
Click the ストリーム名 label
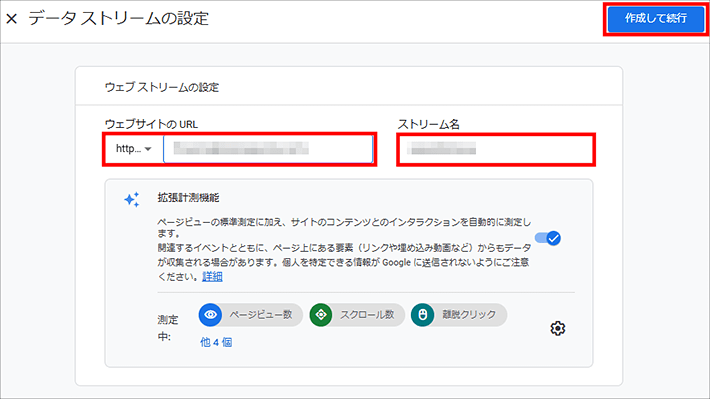point(428,124)
